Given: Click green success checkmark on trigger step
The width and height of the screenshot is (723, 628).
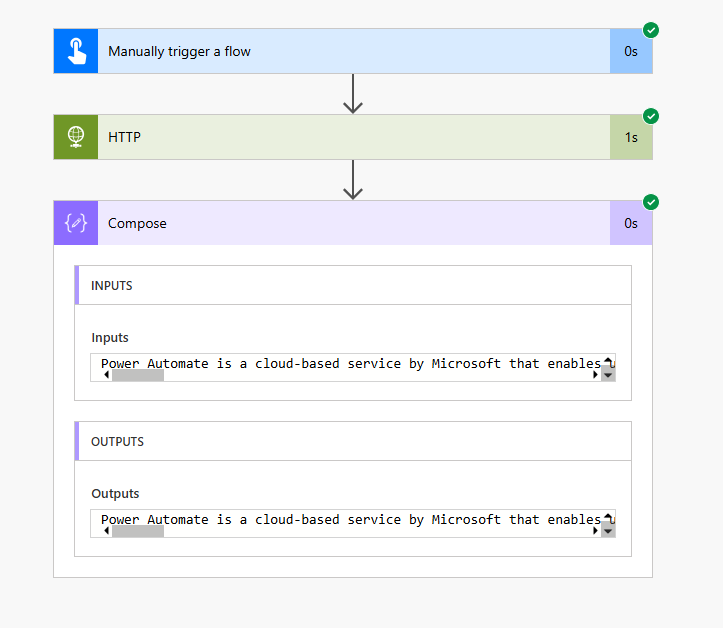Looking at the screenshot, I should (651, 30).
